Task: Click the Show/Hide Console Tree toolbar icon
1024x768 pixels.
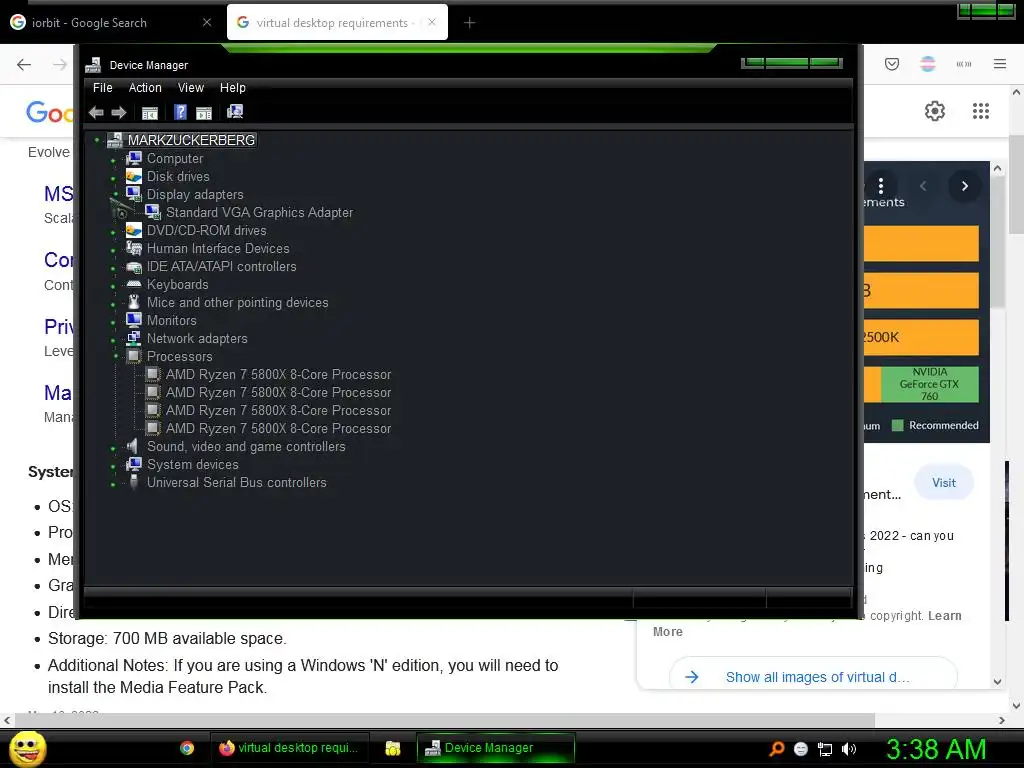Action: [150, 112]
